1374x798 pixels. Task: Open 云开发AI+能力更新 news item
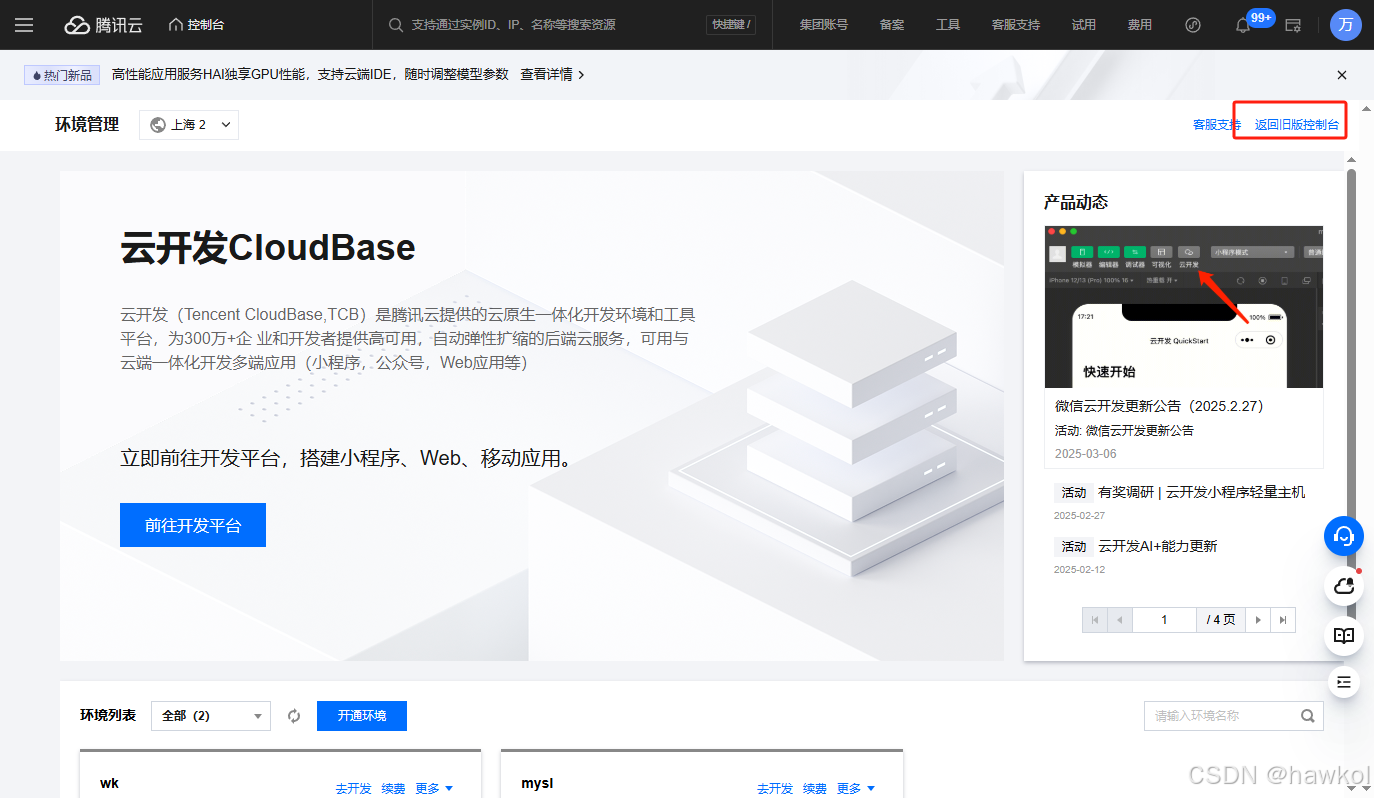(1157, 546)
